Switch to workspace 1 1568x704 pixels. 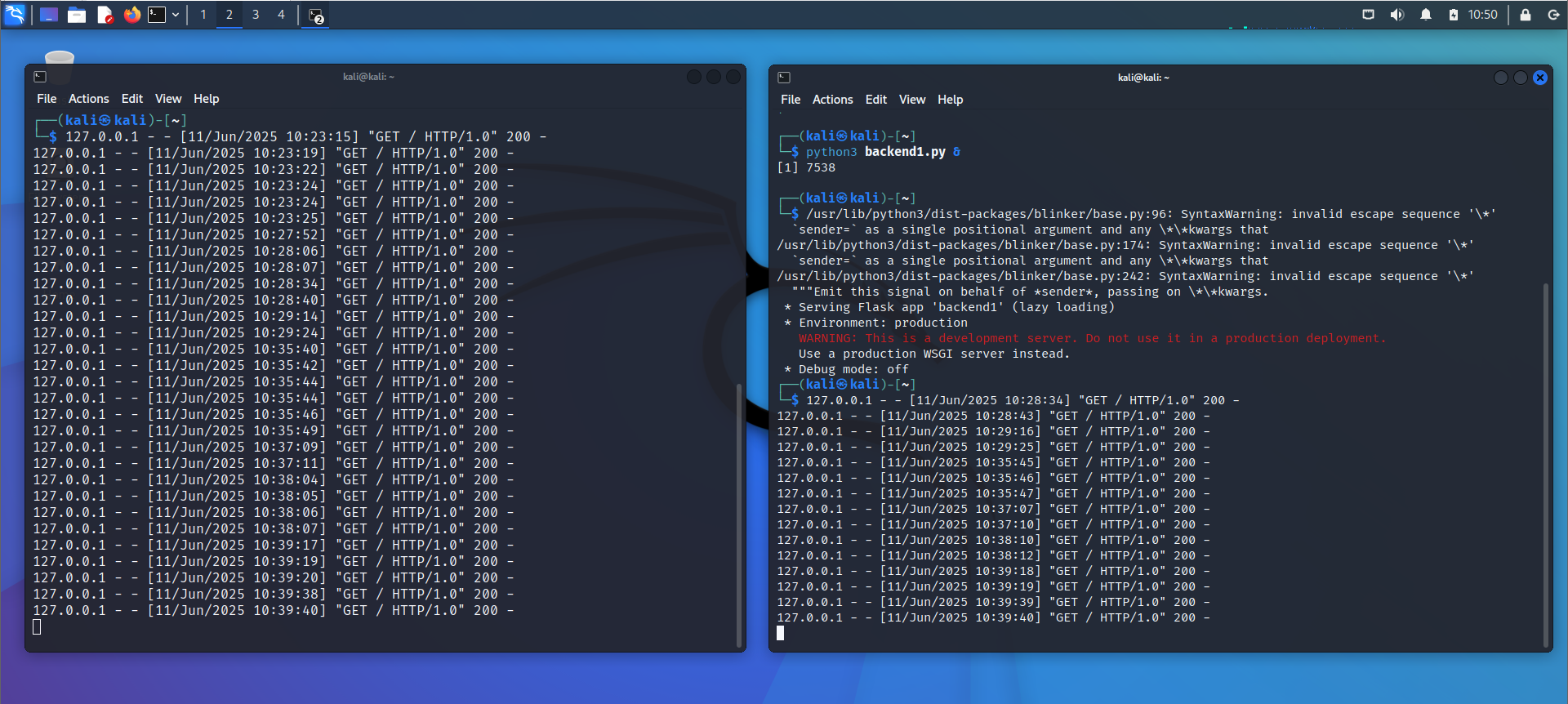coord(203,15)
